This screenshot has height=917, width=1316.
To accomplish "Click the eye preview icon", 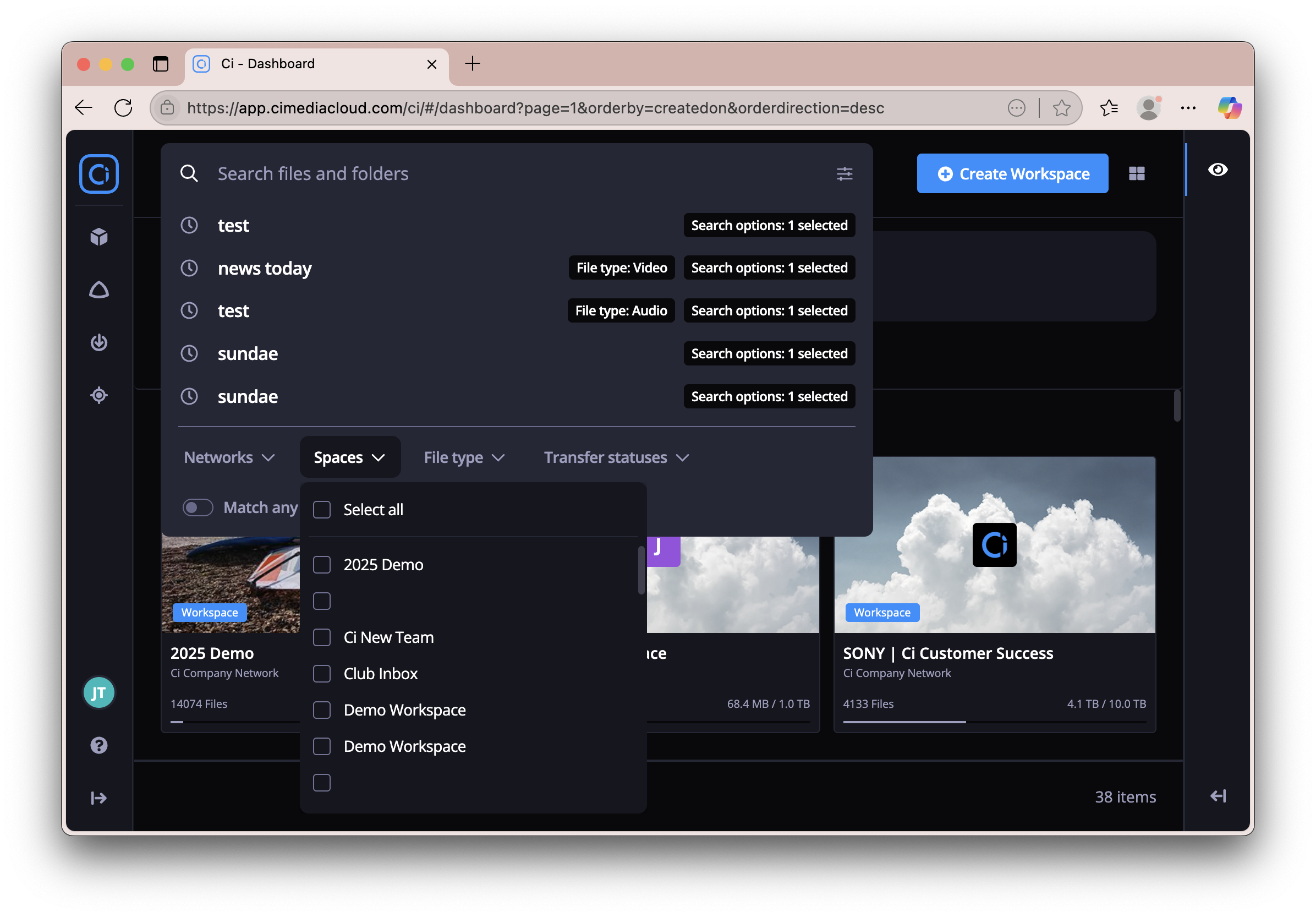I will (1218, 170).
